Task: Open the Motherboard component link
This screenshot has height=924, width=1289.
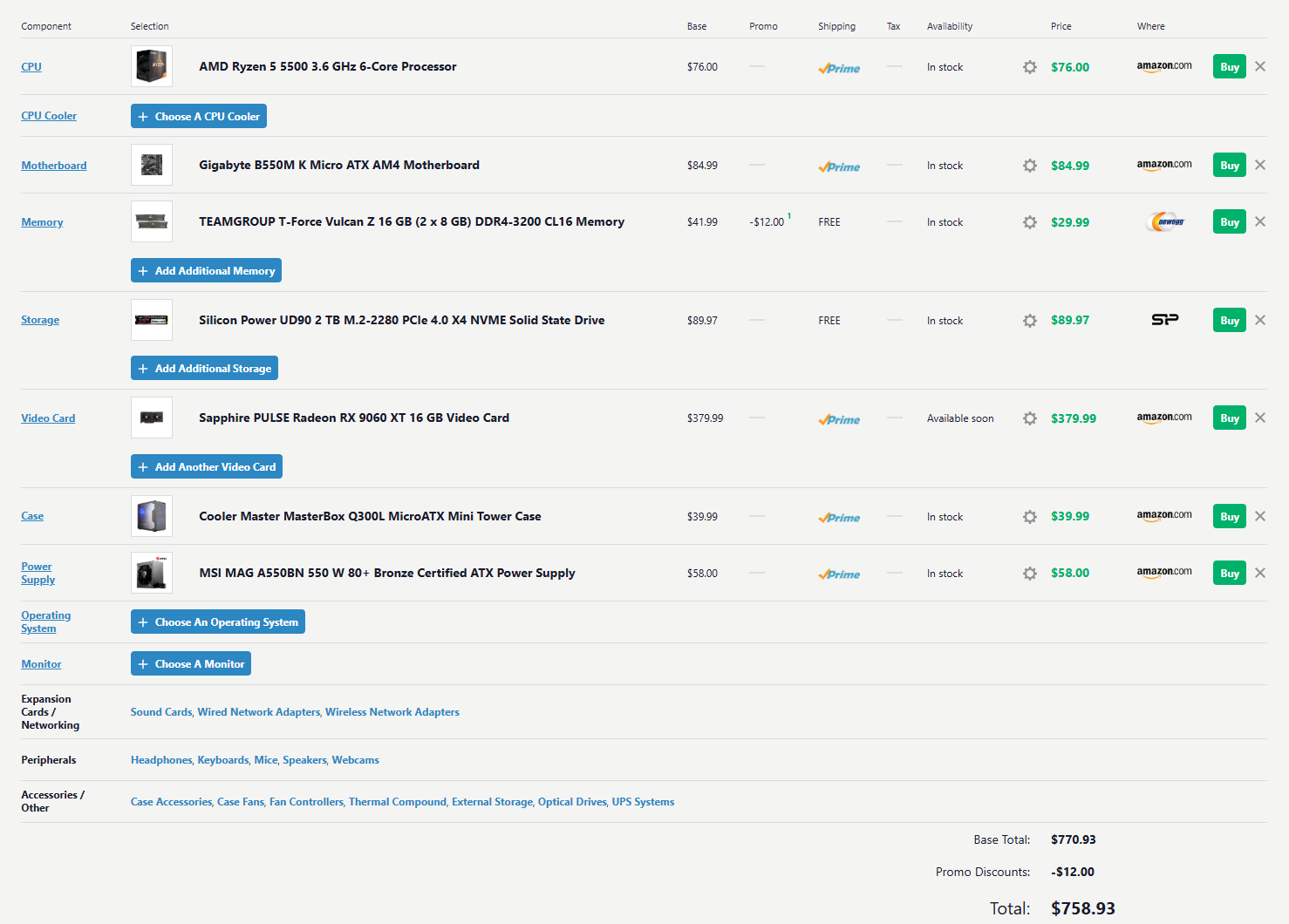Action: (x=54, y=165)
